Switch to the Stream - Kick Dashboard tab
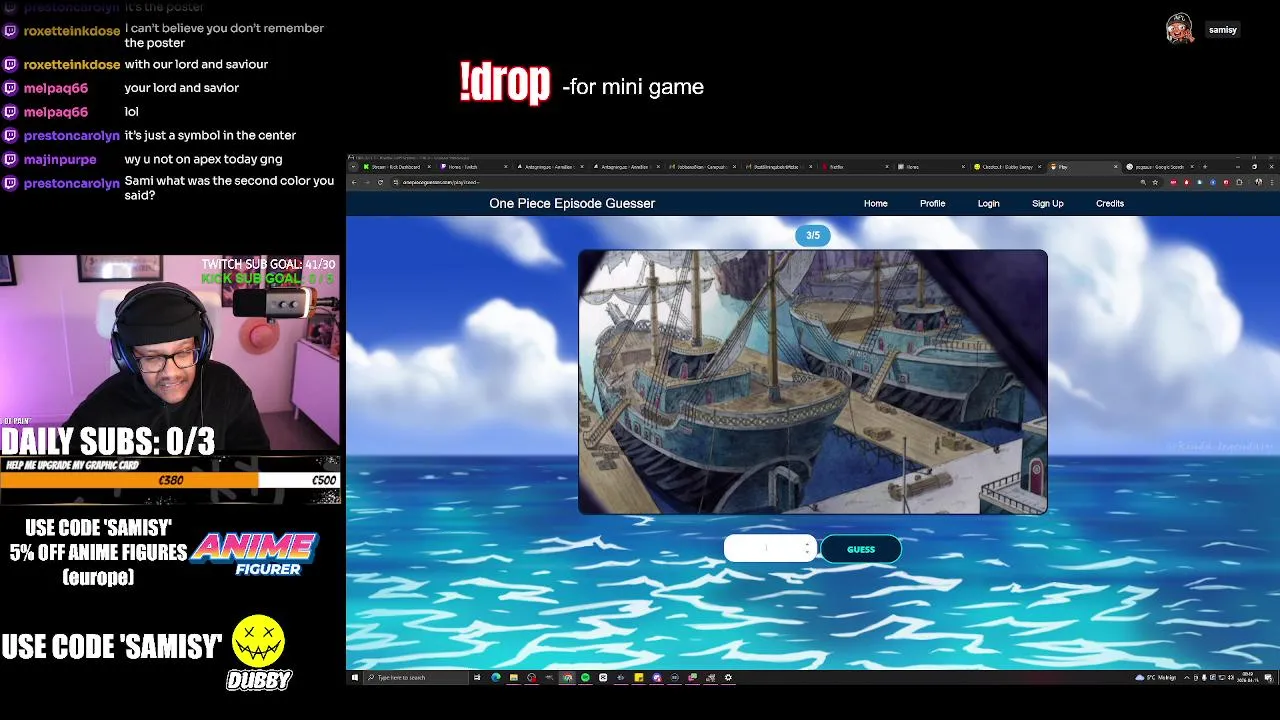This screenshot has width=1280, height=720. click(x=397, y=167)
